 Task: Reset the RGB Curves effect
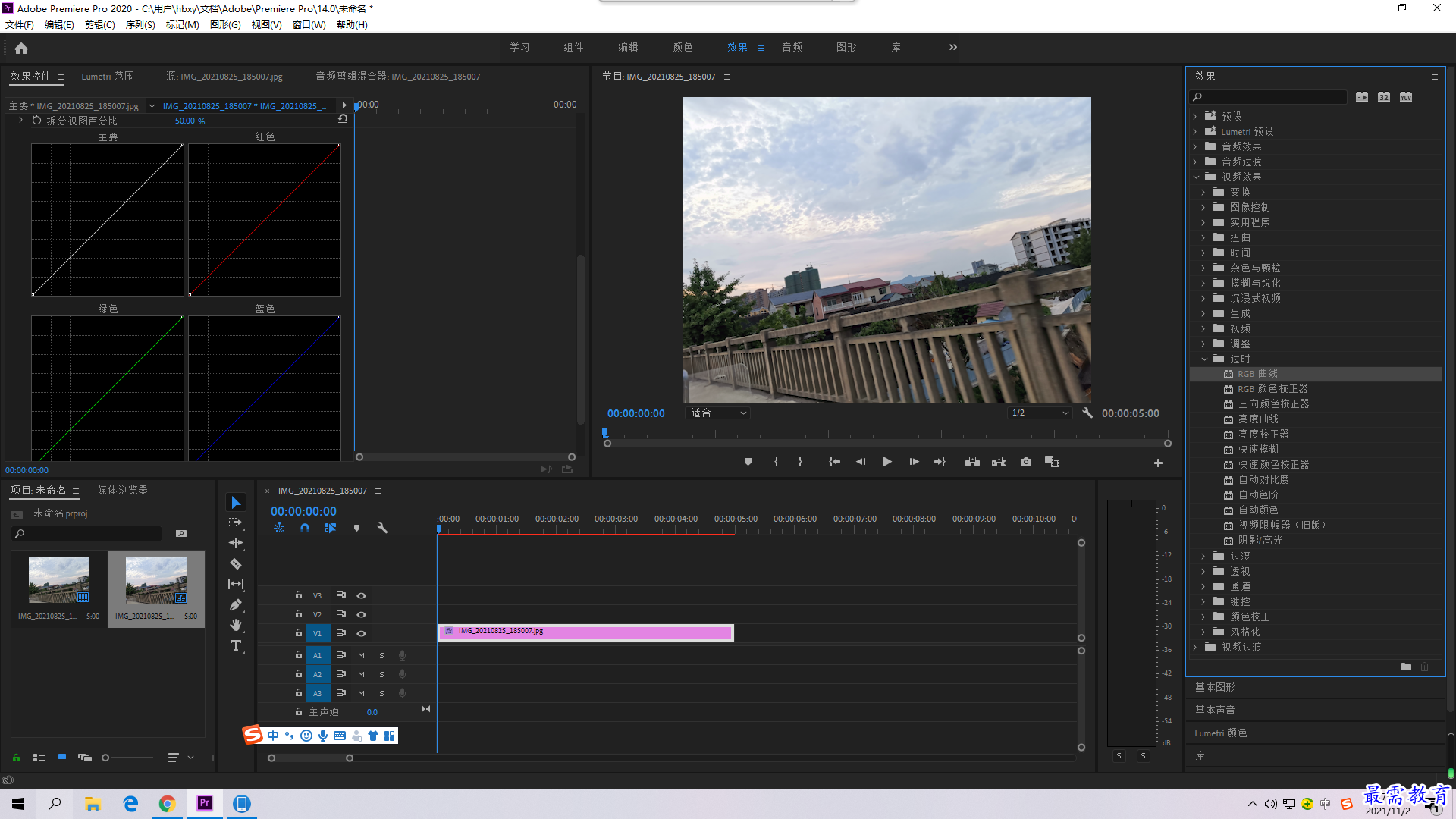pyautogui.click(x=342, y=119)
